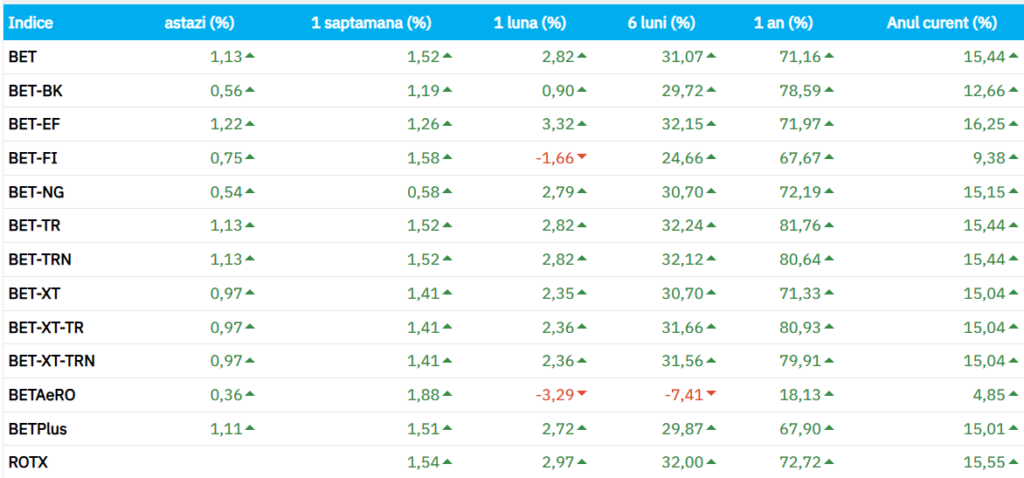Open the BET index row label
This screenshot has height=478, width=1024.
(x=22, y=57)
